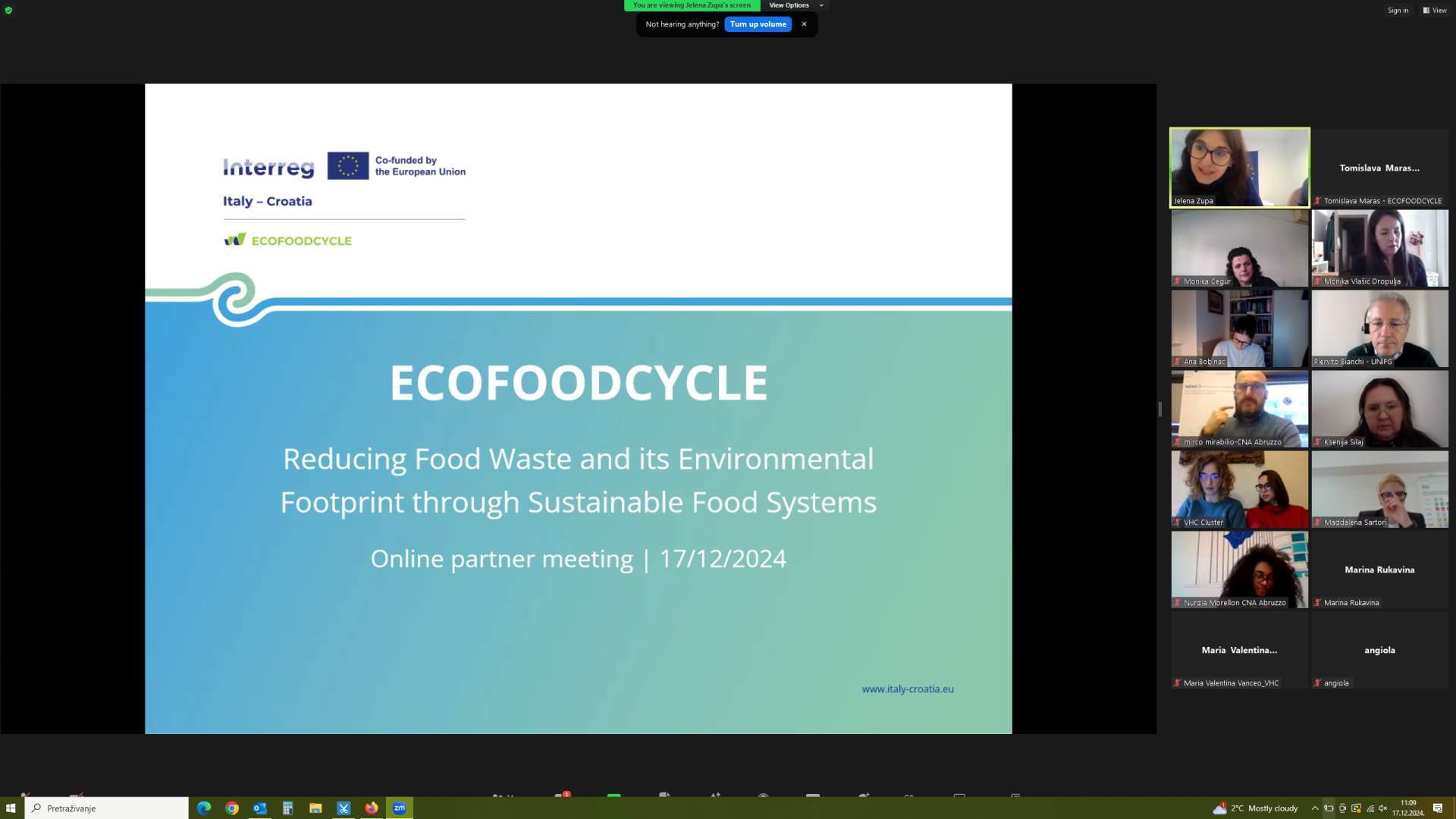
Task: Open File Explorer from the taskbar
Action: (x=315, y=808)
